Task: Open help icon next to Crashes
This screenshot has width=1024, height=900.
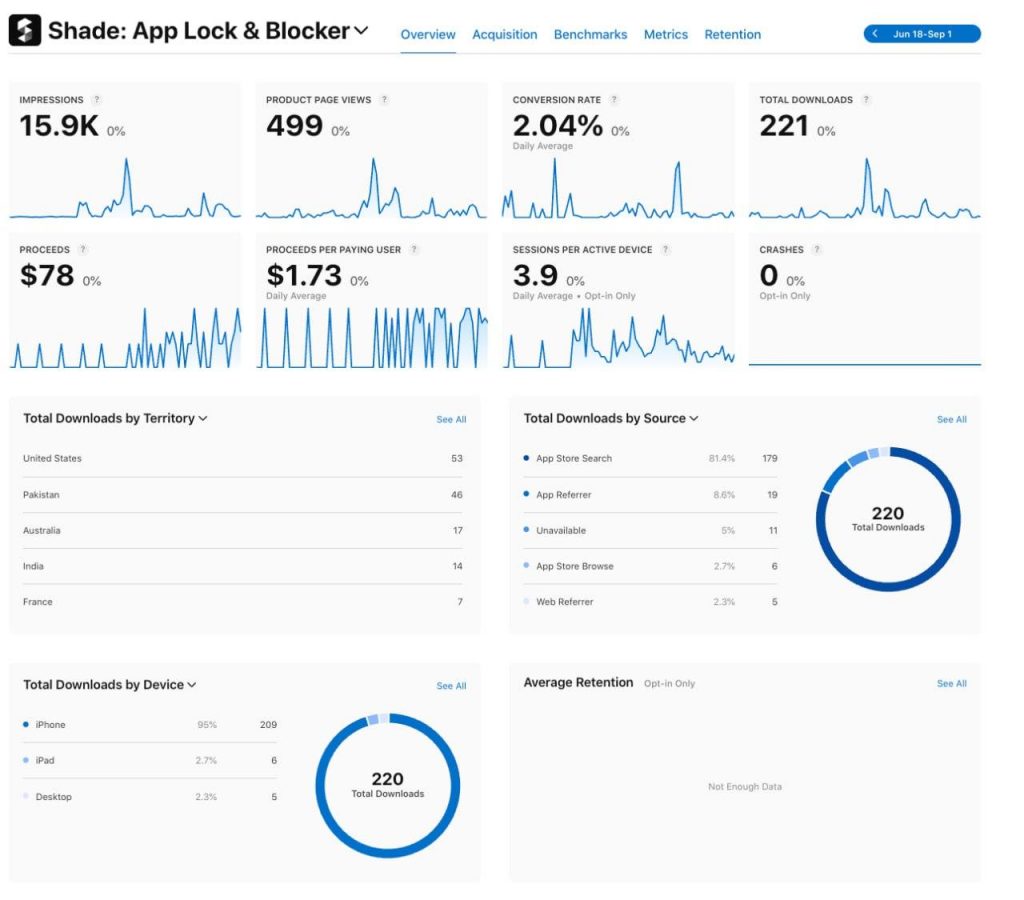Action: coord(816,249)
